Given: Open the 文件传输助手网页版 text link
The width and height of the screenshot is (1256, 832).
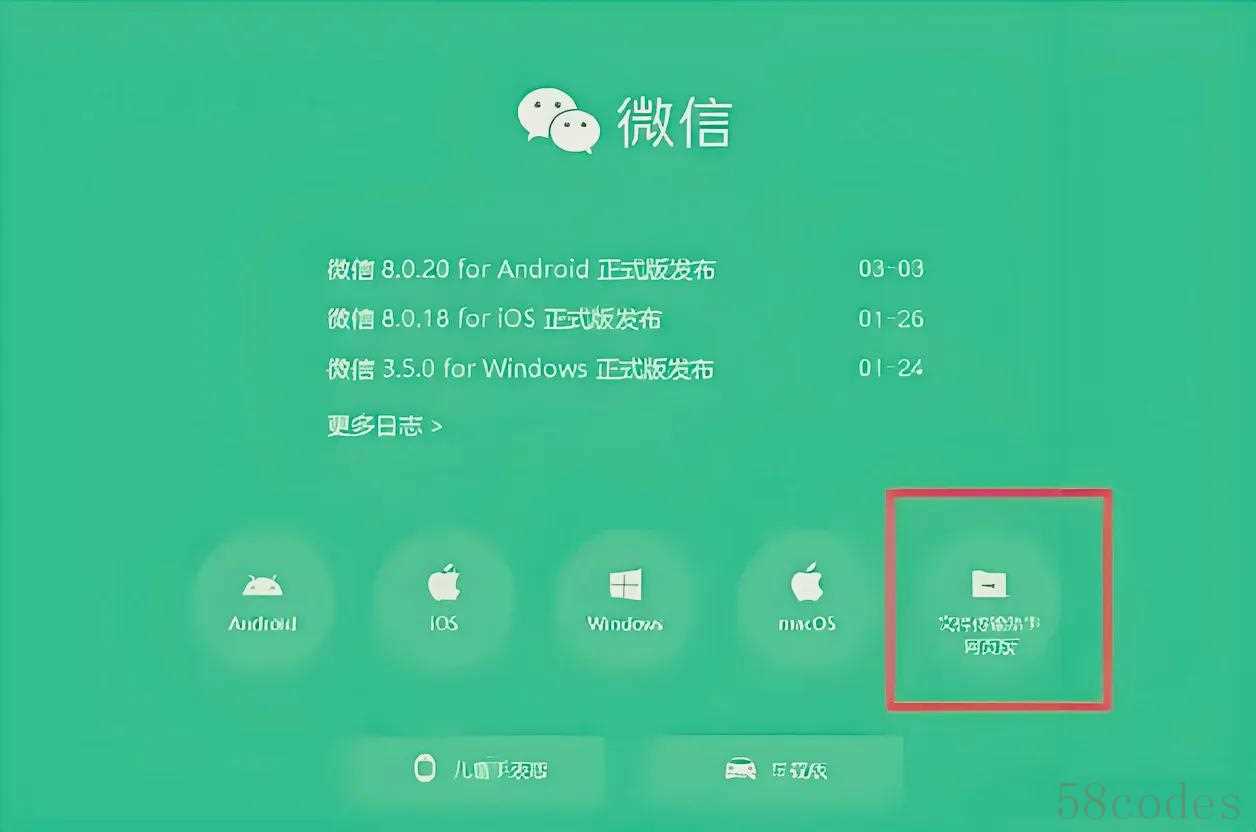Looking at the screenshot, I should (989, 635).
